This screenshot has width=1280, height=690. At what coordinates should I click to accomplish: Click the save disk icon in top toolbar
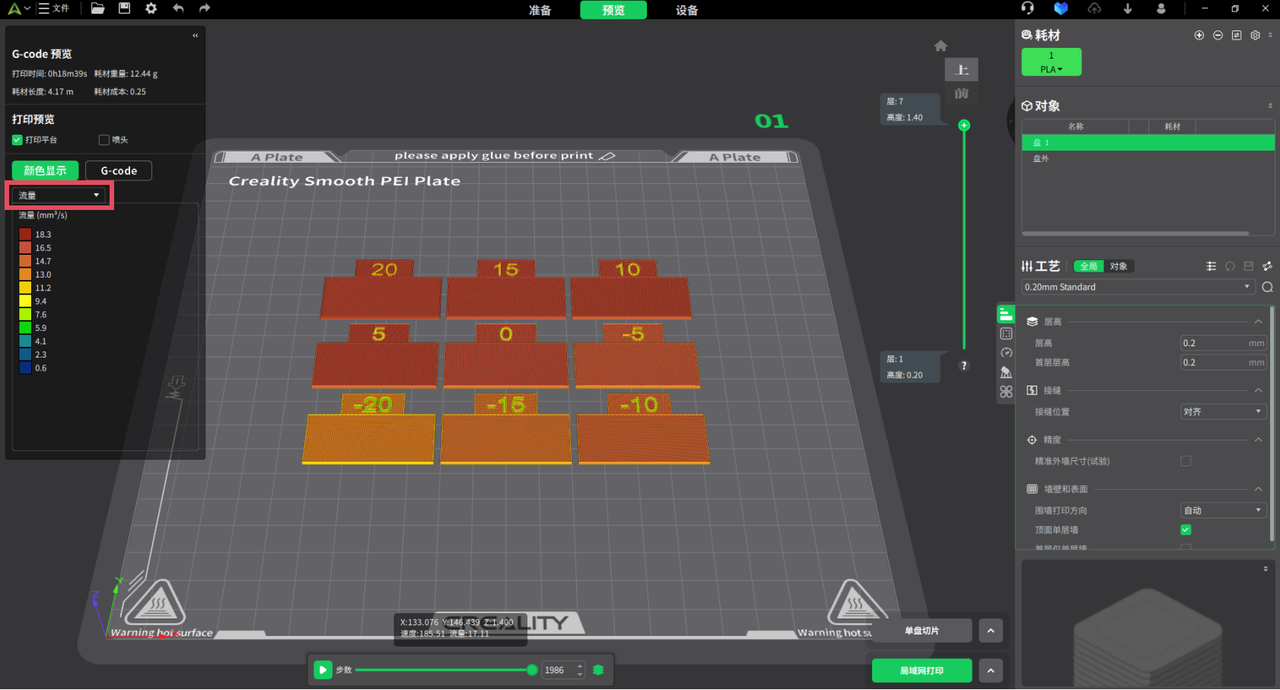[x=124, y=9]
